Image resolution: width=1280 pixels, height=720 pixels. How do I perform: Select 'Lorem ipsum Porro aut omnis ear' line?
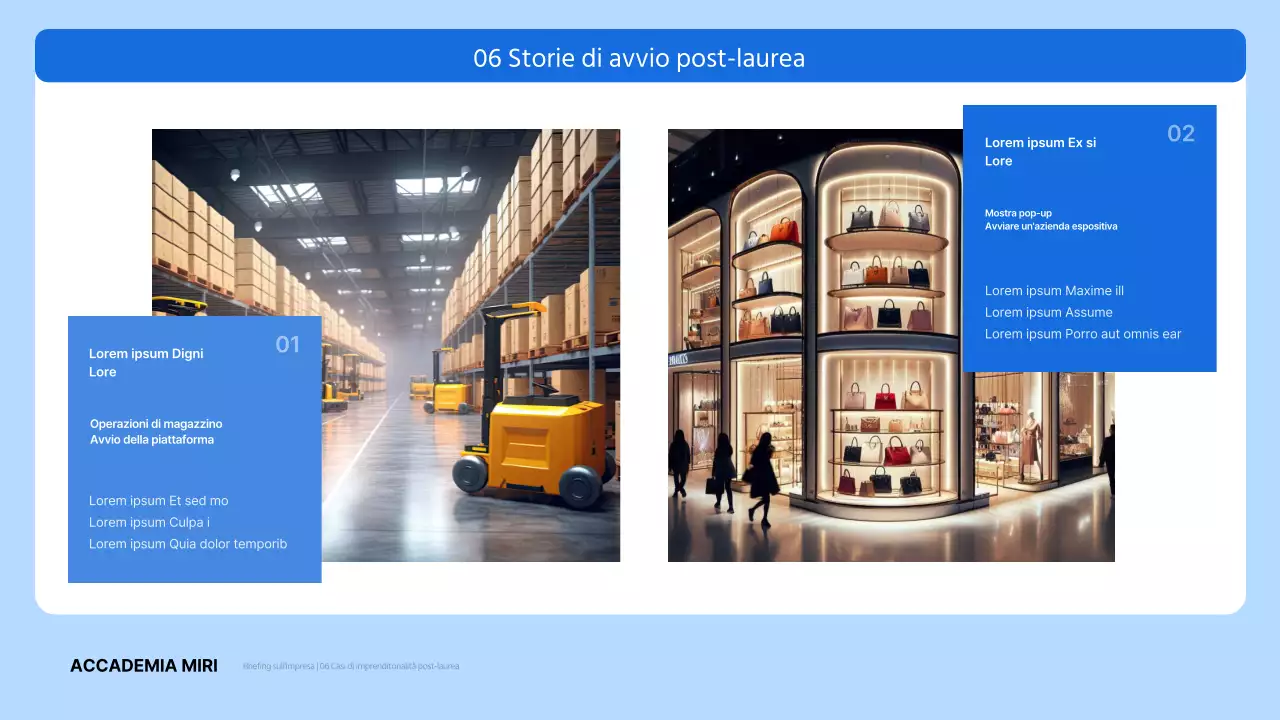tap(1083, 334)
